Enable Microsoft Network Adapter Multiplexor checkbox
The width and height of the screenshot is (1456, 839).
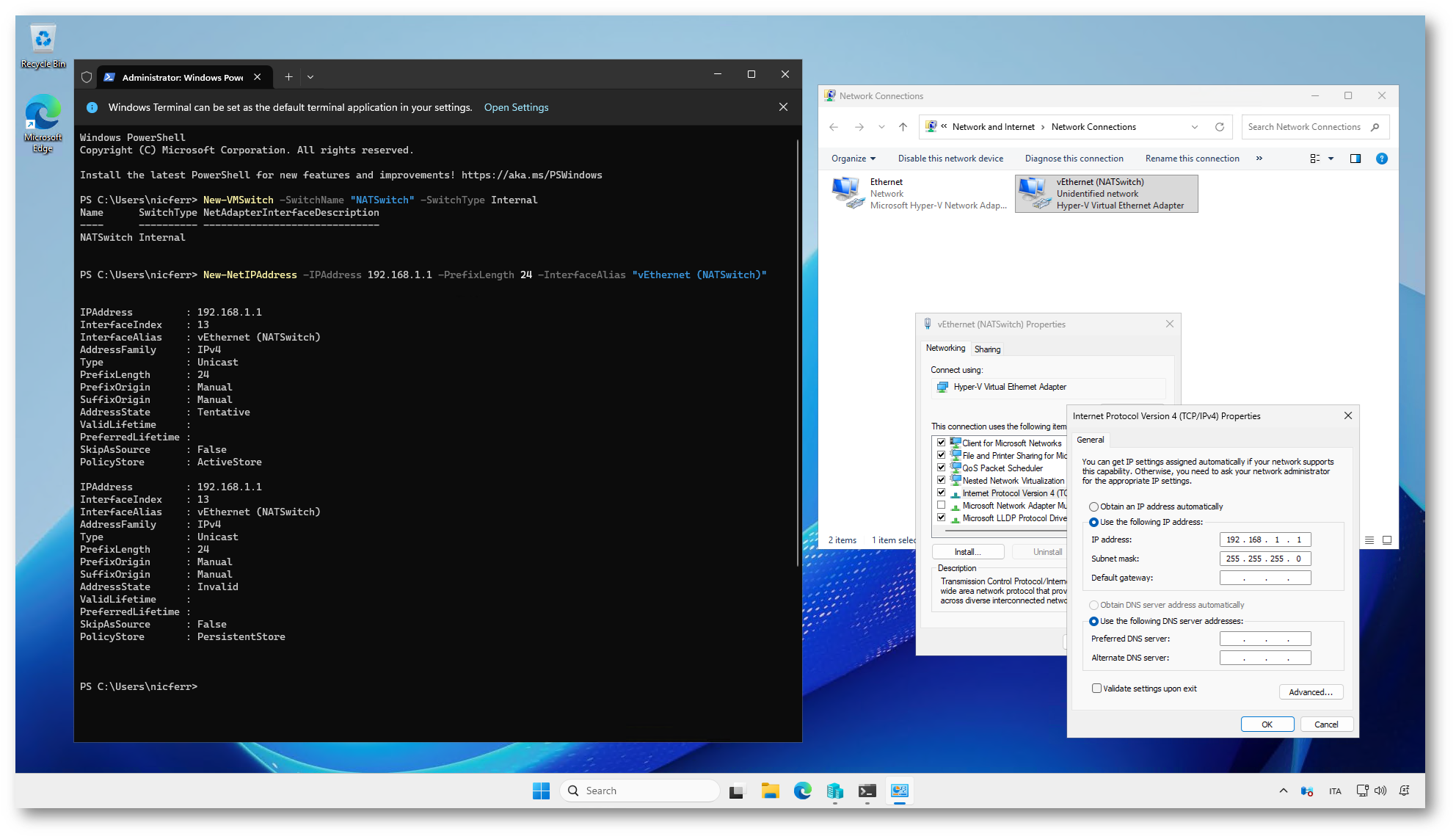tap(941, 506)
